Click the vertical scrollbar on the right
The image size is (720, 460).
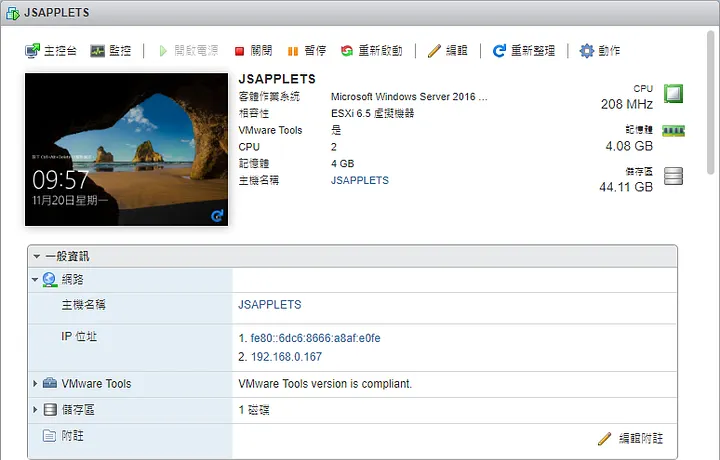(710, 101)
